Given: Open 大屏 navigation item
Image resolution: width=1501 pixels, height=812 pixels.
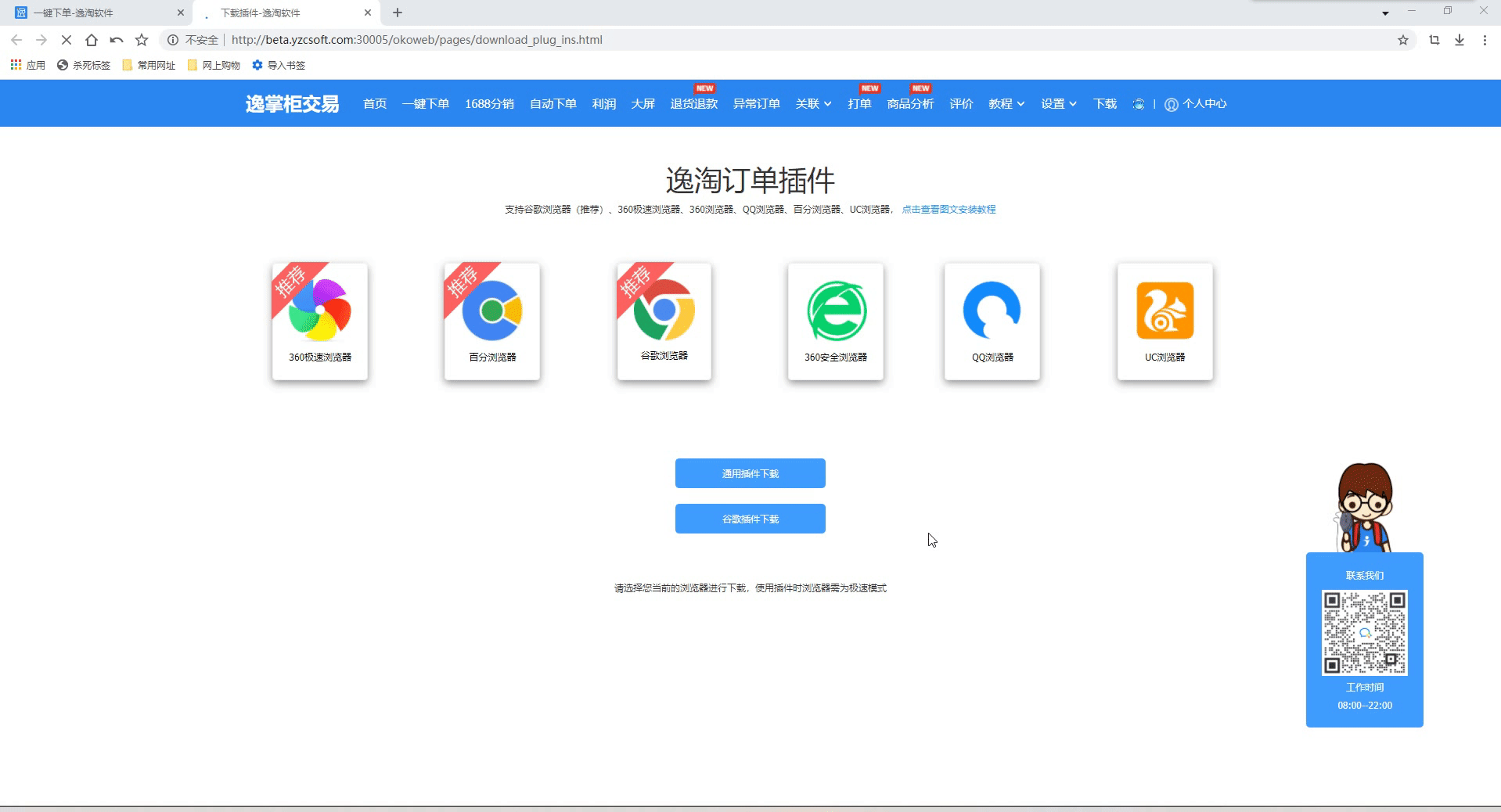Looking at the screenshot, I should pyautogui.click(x=643, y=104).
